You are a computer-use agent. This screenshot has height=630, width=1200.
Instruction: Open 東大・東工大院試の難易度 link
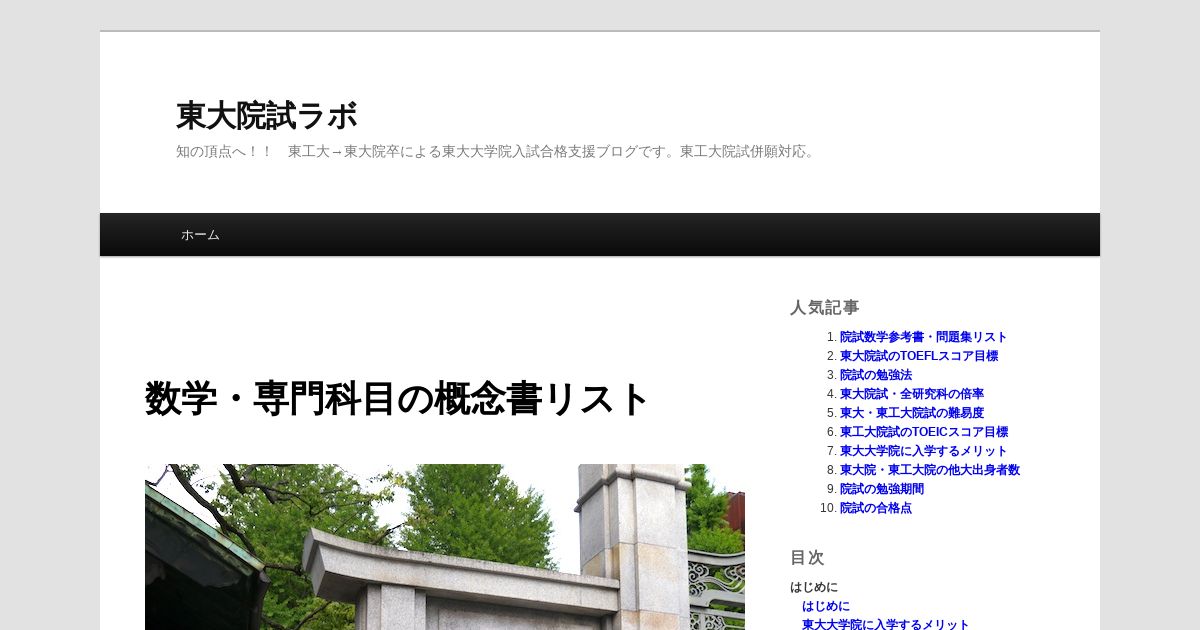point(911,413)
